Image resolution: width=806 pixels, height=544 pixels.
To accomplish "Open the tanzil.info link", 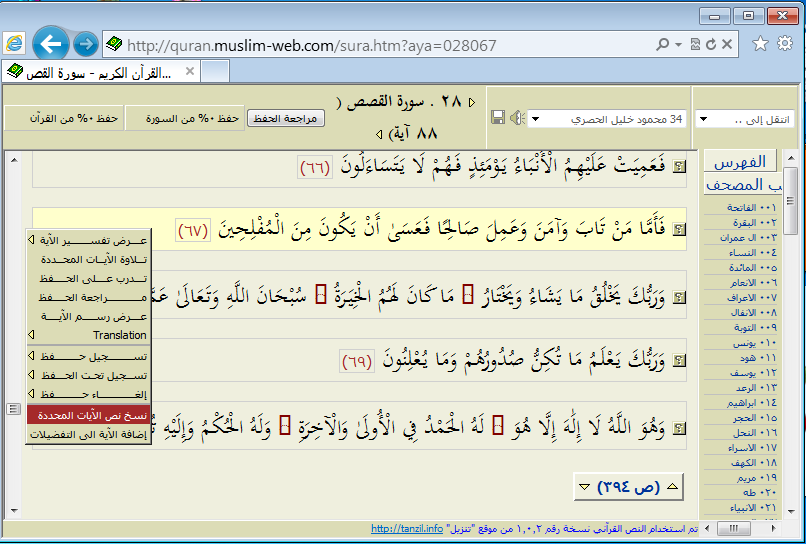I will click(407, 529).
